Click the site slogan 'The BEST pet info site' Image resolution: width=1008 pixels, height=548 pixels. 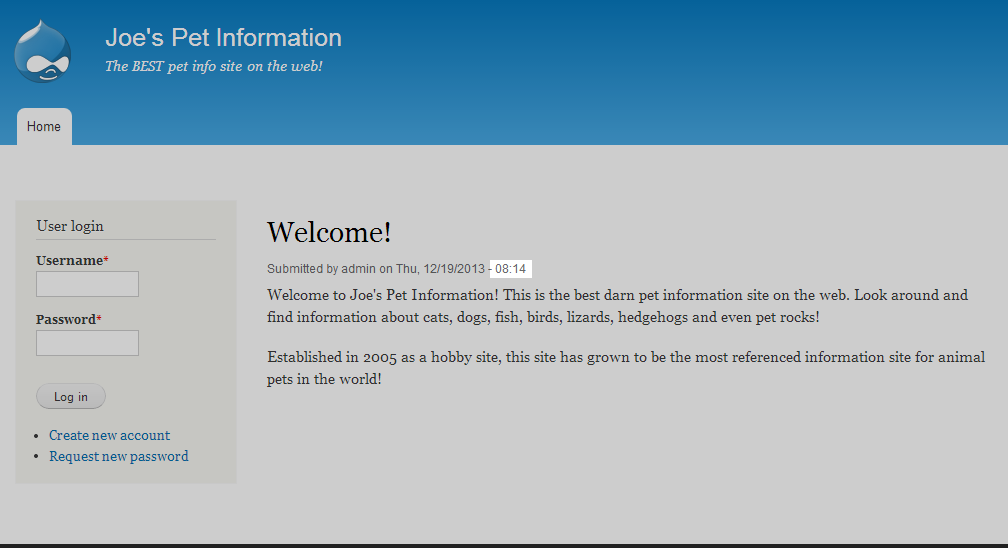[213, 66]
